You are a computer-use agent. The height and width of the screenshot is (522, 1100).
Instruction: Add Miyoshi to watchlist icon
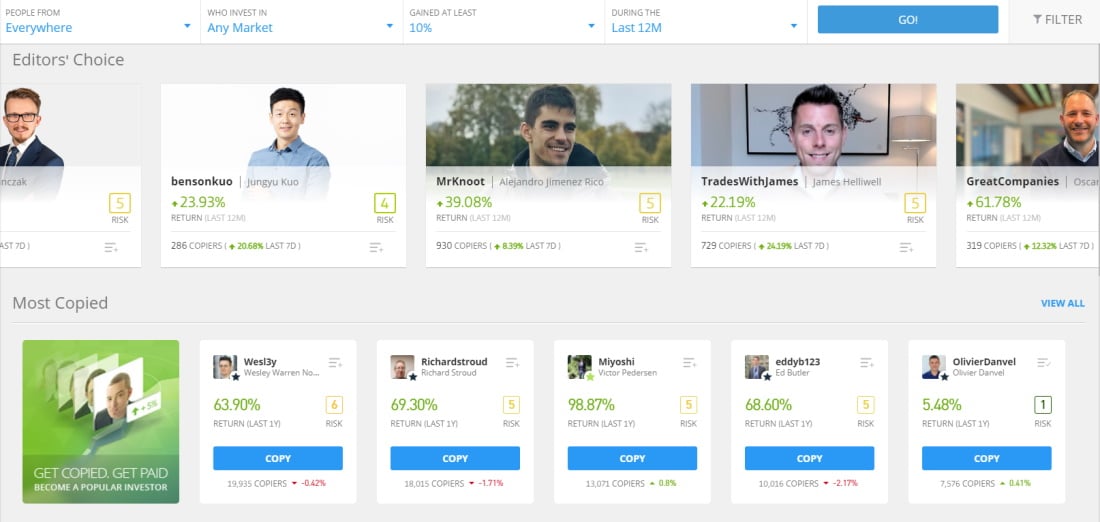690,363
